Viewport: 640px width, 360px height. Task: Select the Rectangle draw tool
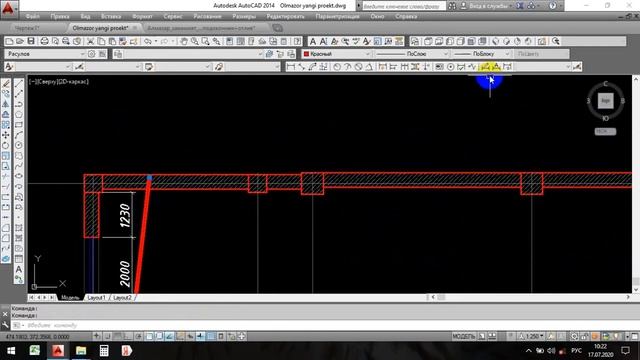coord(19,125)
